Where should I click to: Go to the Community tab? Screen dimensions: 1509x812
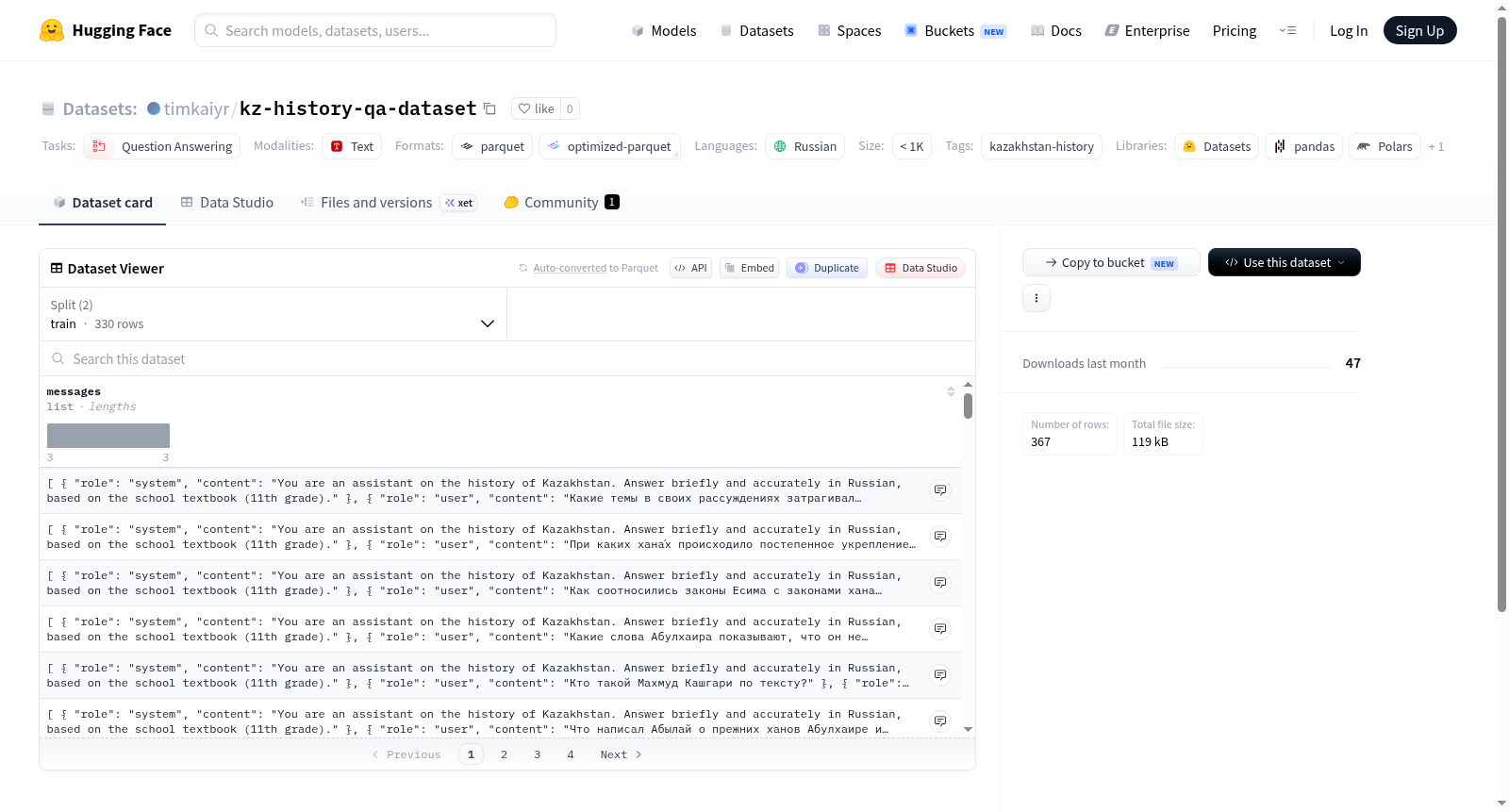[562, 203]
